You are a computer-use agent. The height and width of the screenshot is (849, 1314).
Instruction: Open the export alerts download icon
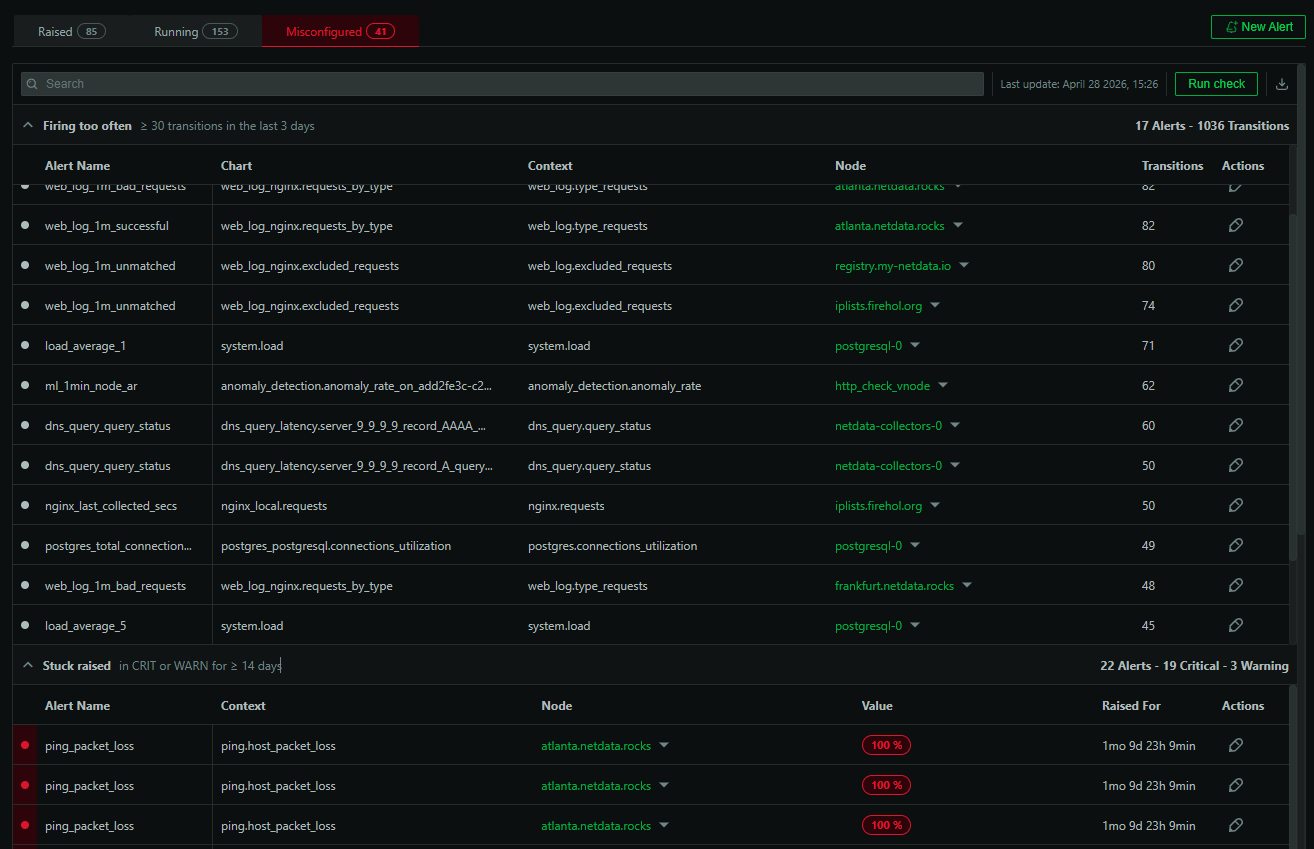(x=1281, y=84)
